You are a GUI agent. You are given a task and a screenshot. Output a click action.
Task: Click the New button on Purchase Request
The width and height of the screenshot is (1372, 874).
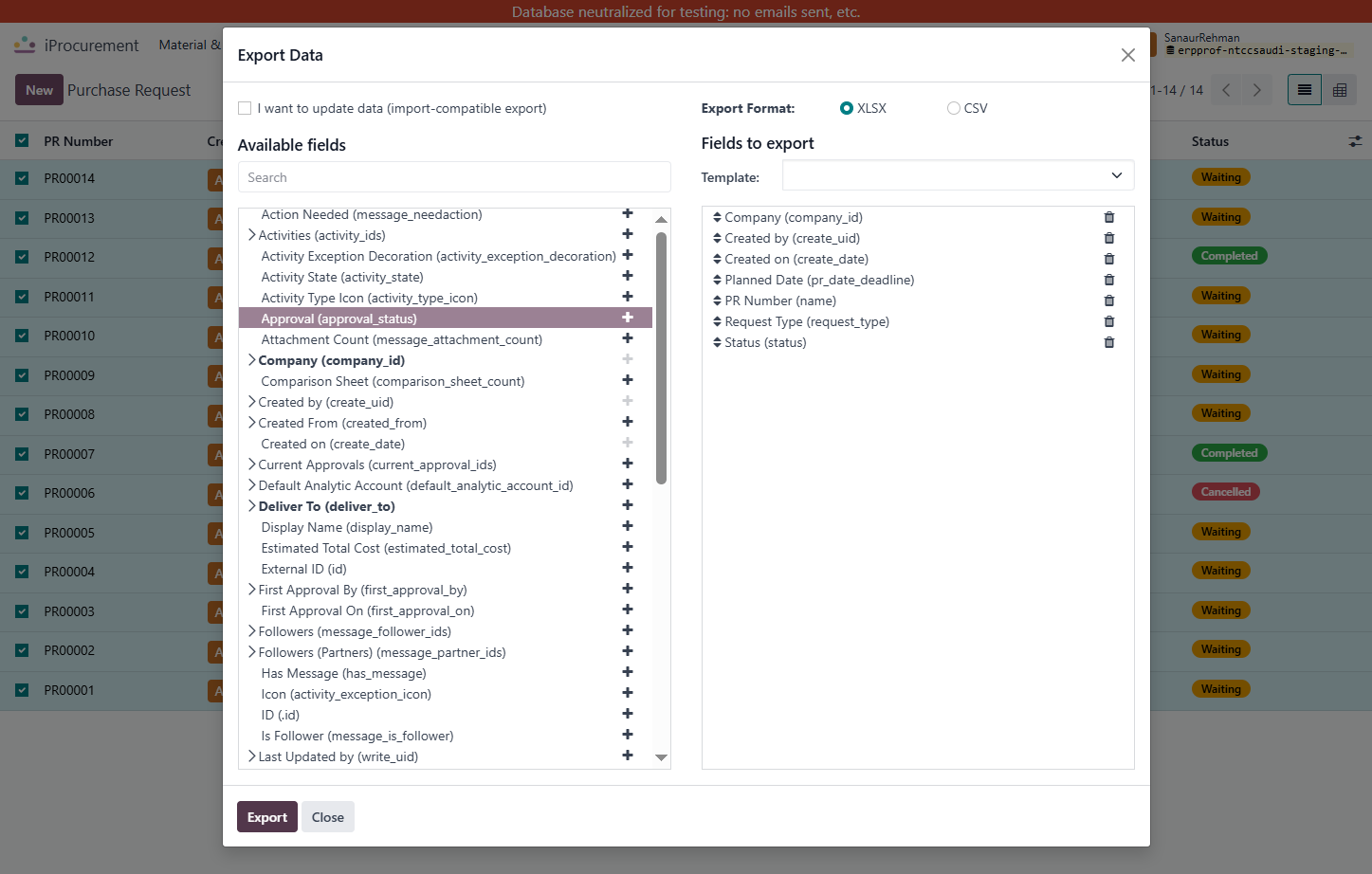(x=39, y=90)
